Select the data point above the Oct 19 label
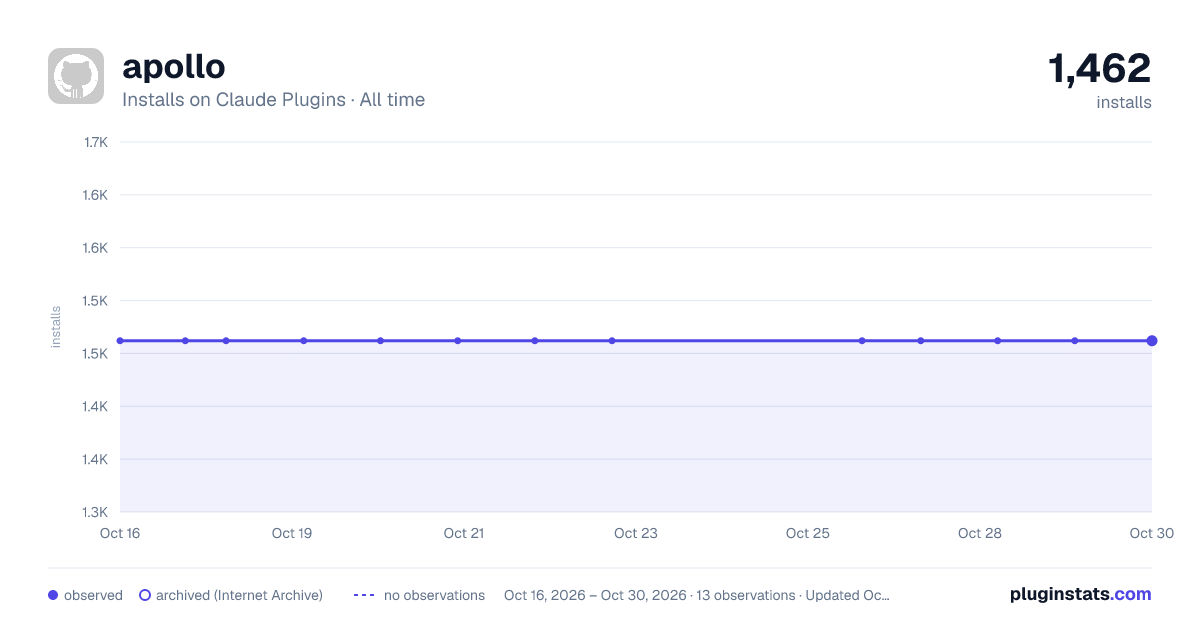Screen dimensions: 1200x630 tap(304, 341)
